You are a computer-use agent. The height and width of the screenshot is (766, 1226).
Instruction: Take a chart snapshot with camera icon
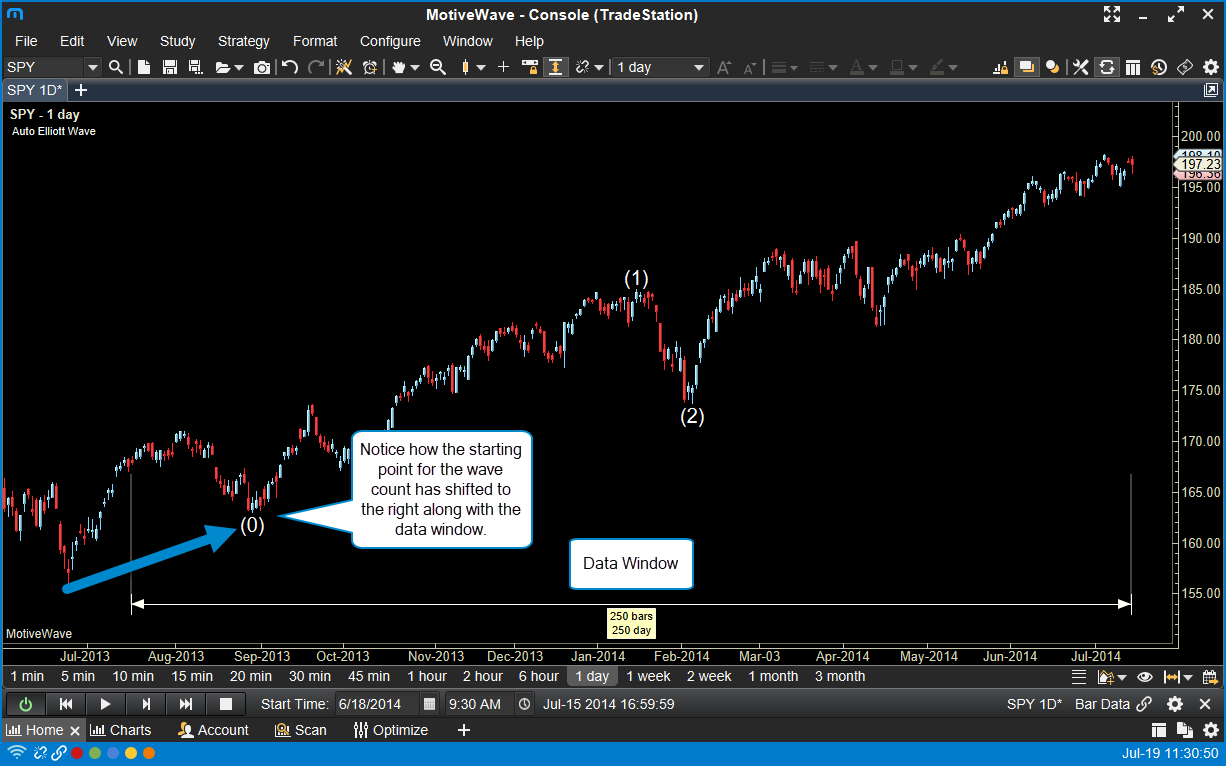tap(262, 67)
